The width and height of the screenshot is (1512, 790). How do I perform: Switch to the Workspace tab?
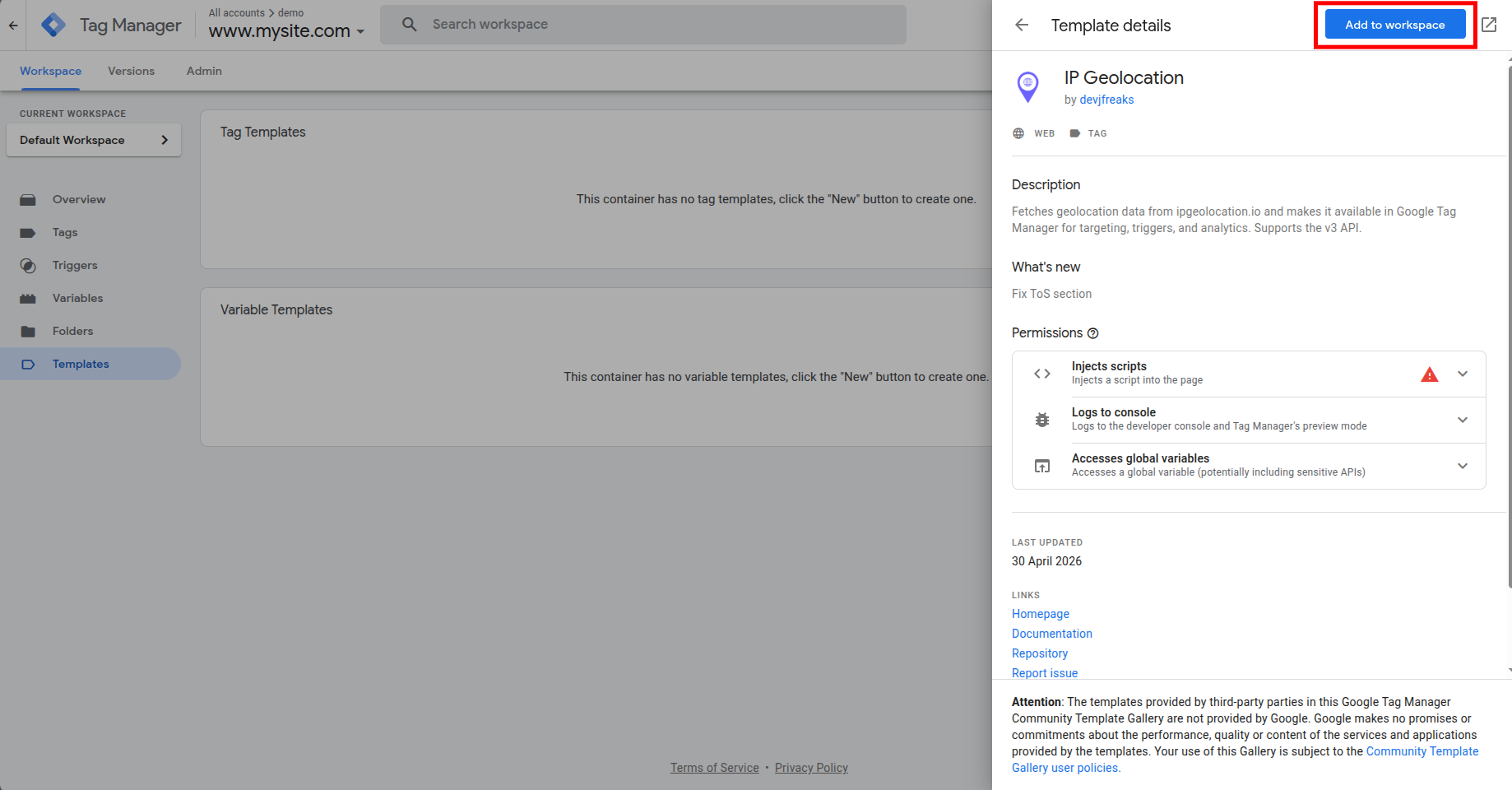(x=50, y=71)
